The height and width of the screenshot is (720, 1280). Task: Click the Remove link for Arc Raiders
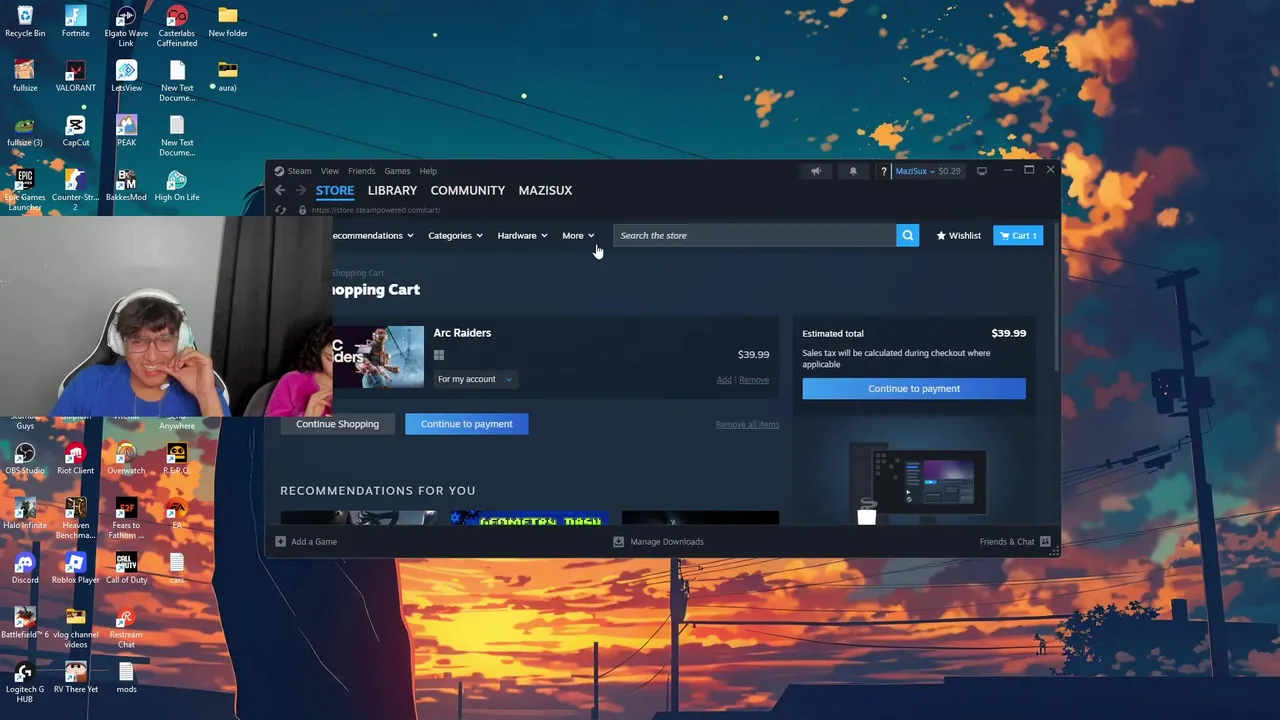(x=754, y=380)
